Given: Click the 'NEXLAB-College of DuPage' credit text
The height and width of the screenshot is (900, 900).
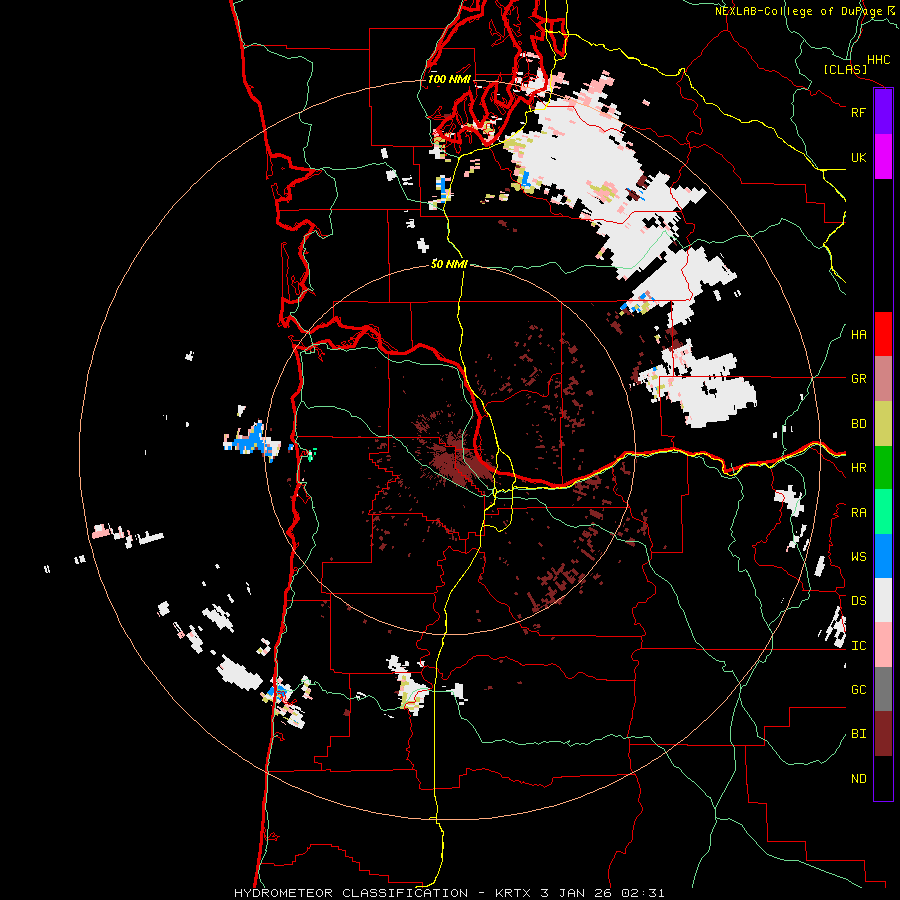Looking at the screenshot, I should [798, 11].
